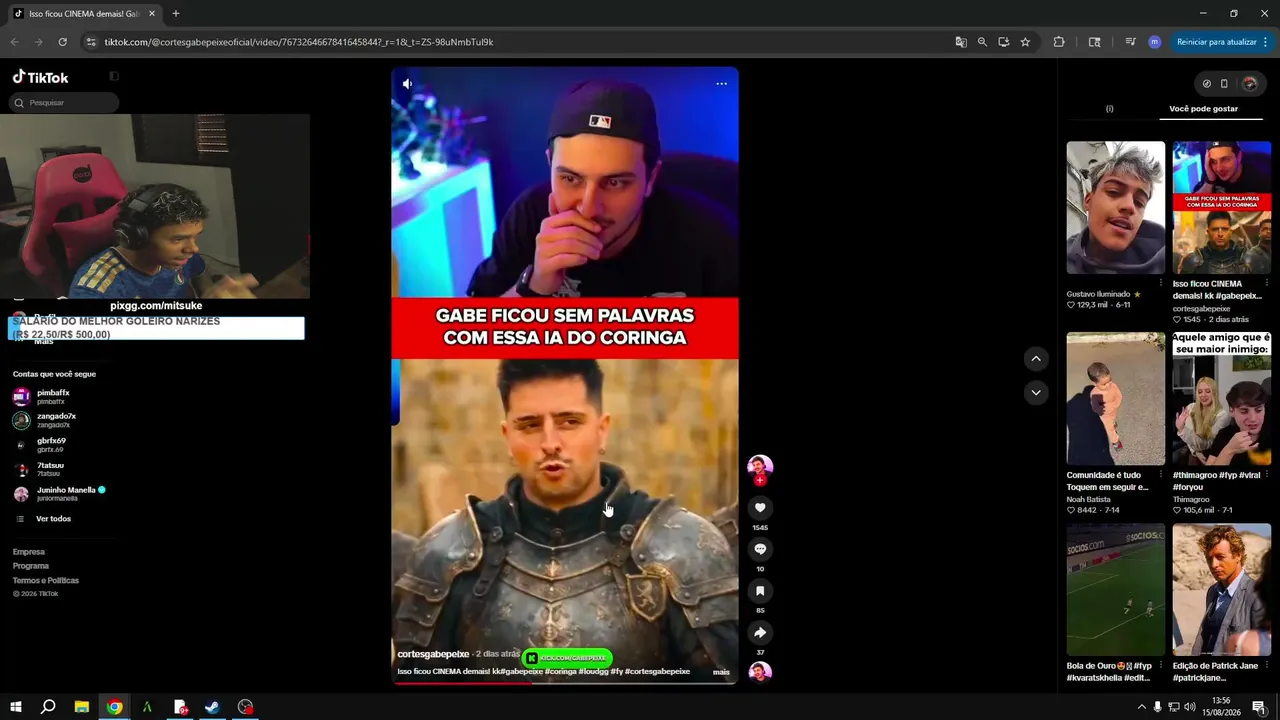Open the Windows notification center
Image resolution: width=1280 pixels, height=720 pixels.
tap(1259, 707)
